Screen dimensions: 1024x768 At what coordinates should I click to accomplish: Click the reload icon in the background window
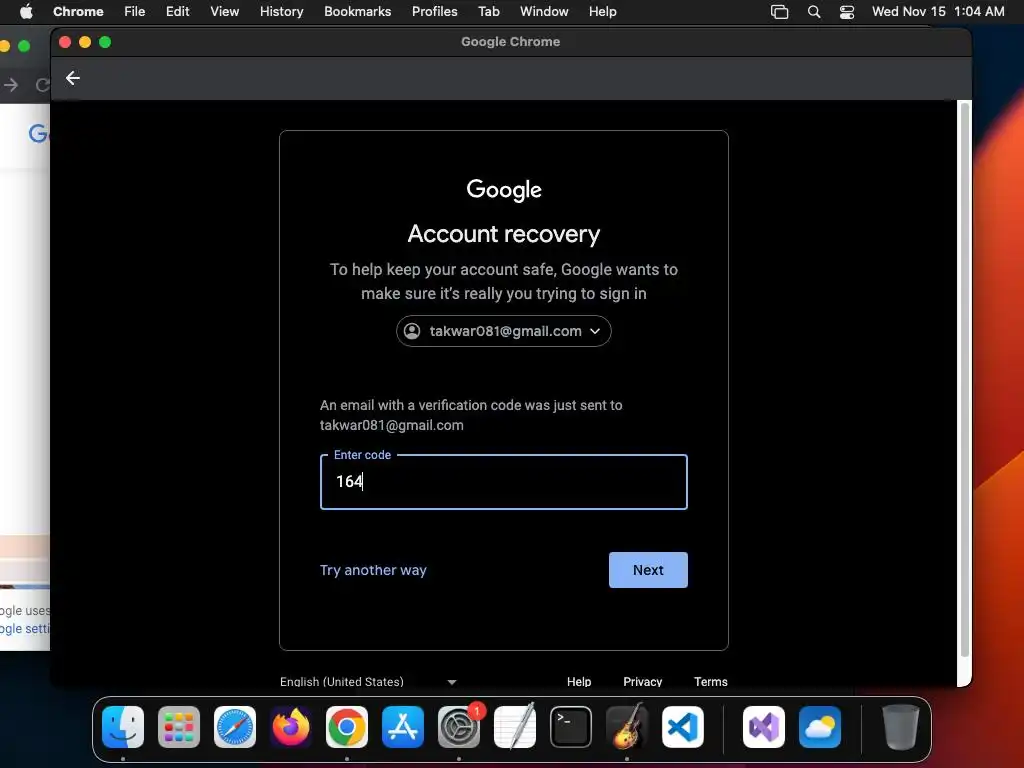tap(42, 85)
